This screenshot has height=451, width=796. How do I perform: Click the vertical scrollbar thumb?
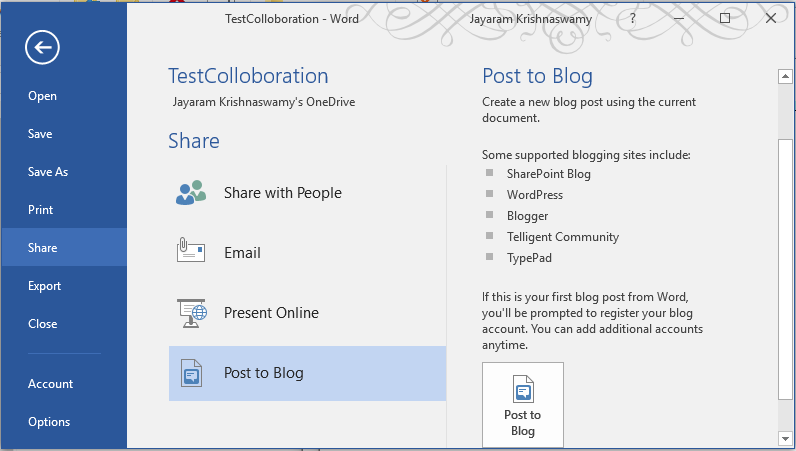pyautogui.click(x=785, y=269)
